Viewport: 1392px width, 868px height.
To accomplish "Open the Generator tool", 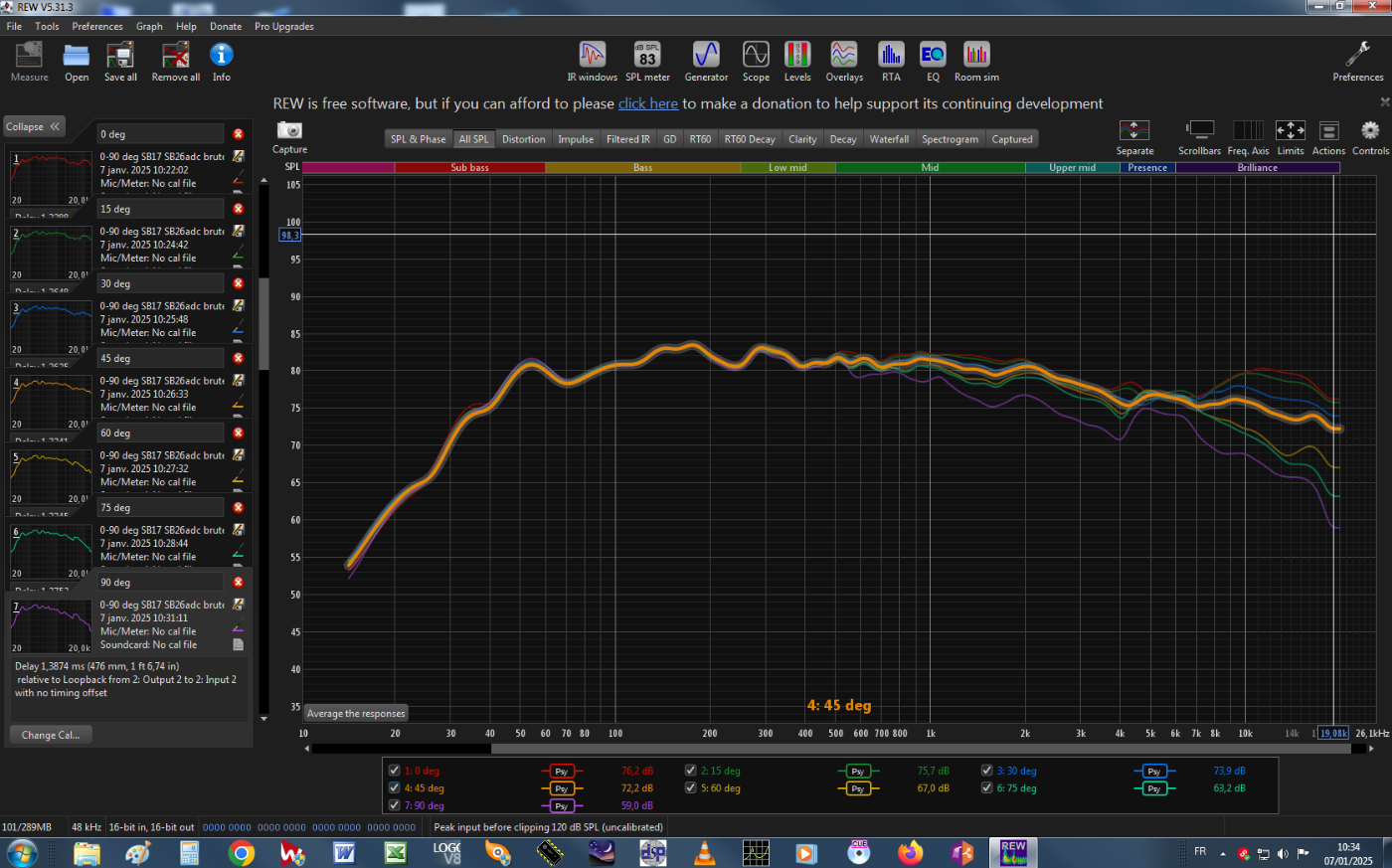I will 706,61.
